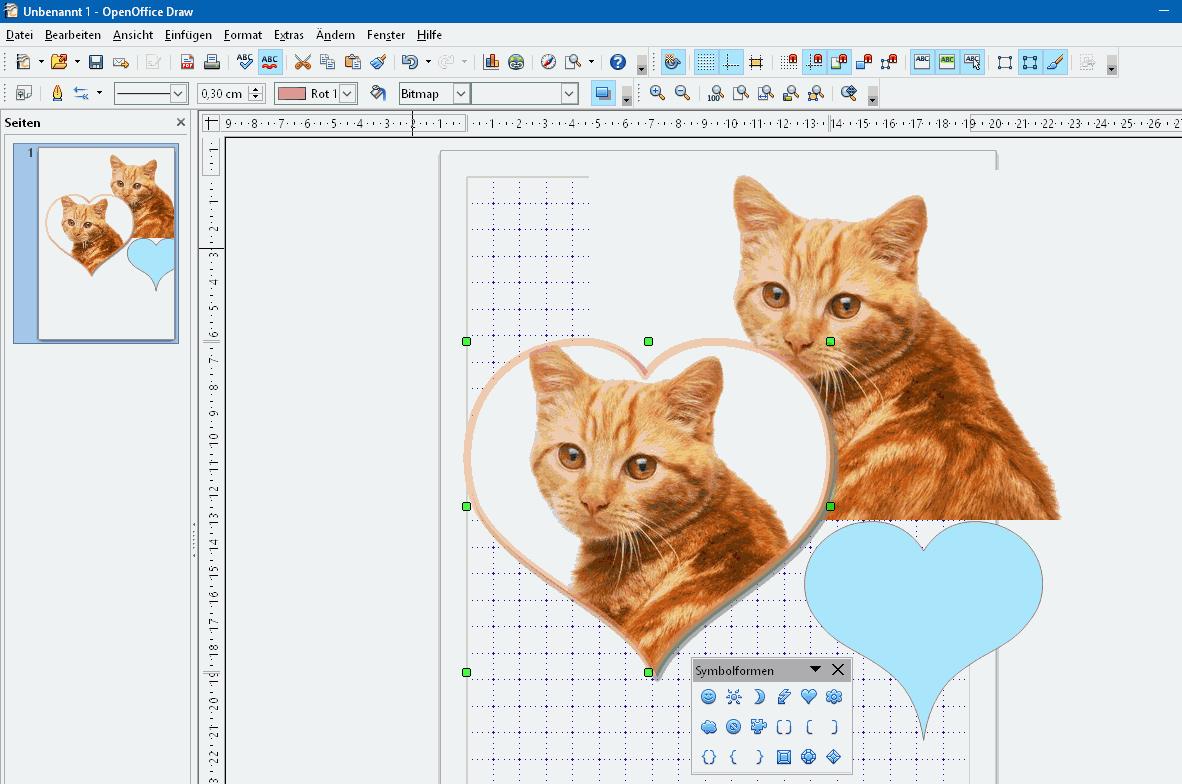Viewport: 1182px width, 784px height.
Task: Open Symbolformen toolbar options arrow
Action: 815,670
